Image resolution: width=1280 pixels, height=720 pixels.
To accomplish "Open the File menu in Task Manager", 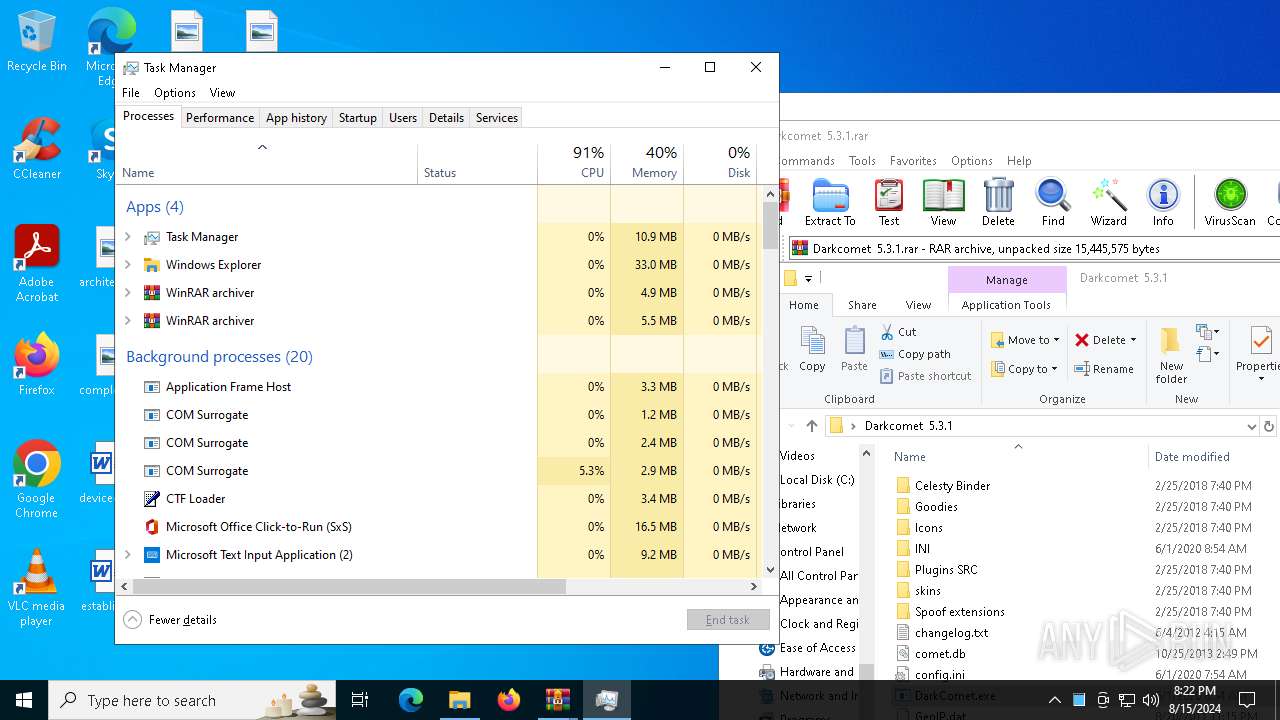I will click(131, 93).
